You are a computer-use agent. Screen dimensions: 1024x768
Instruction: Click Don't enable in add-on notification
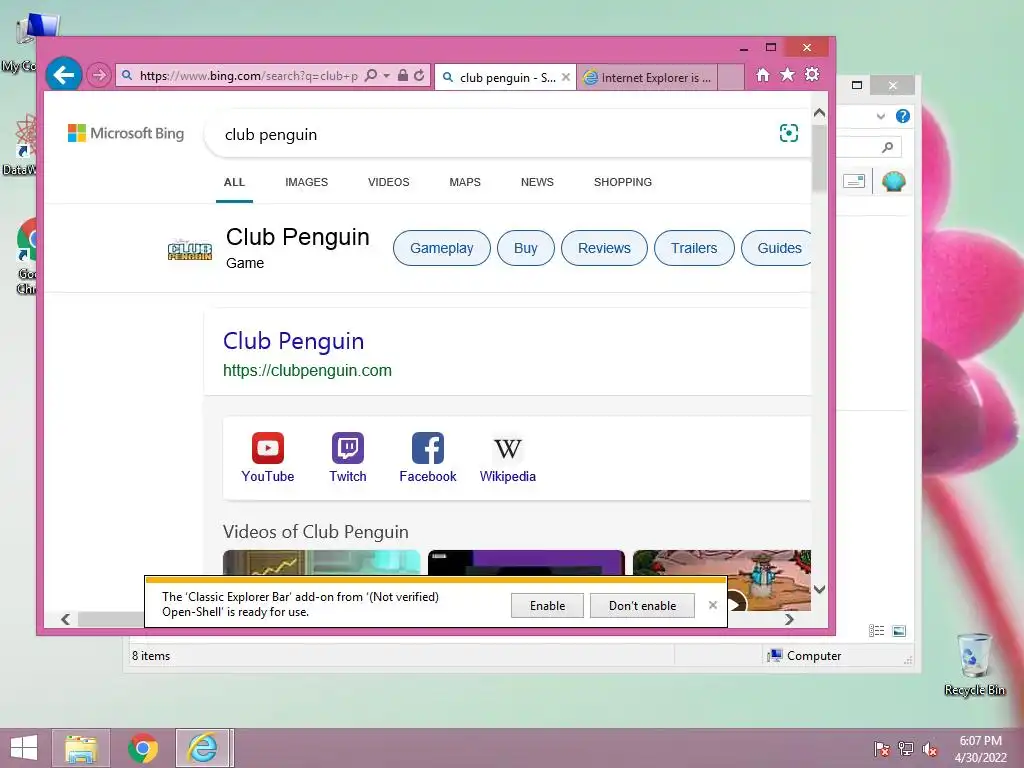tap(643, 605)
